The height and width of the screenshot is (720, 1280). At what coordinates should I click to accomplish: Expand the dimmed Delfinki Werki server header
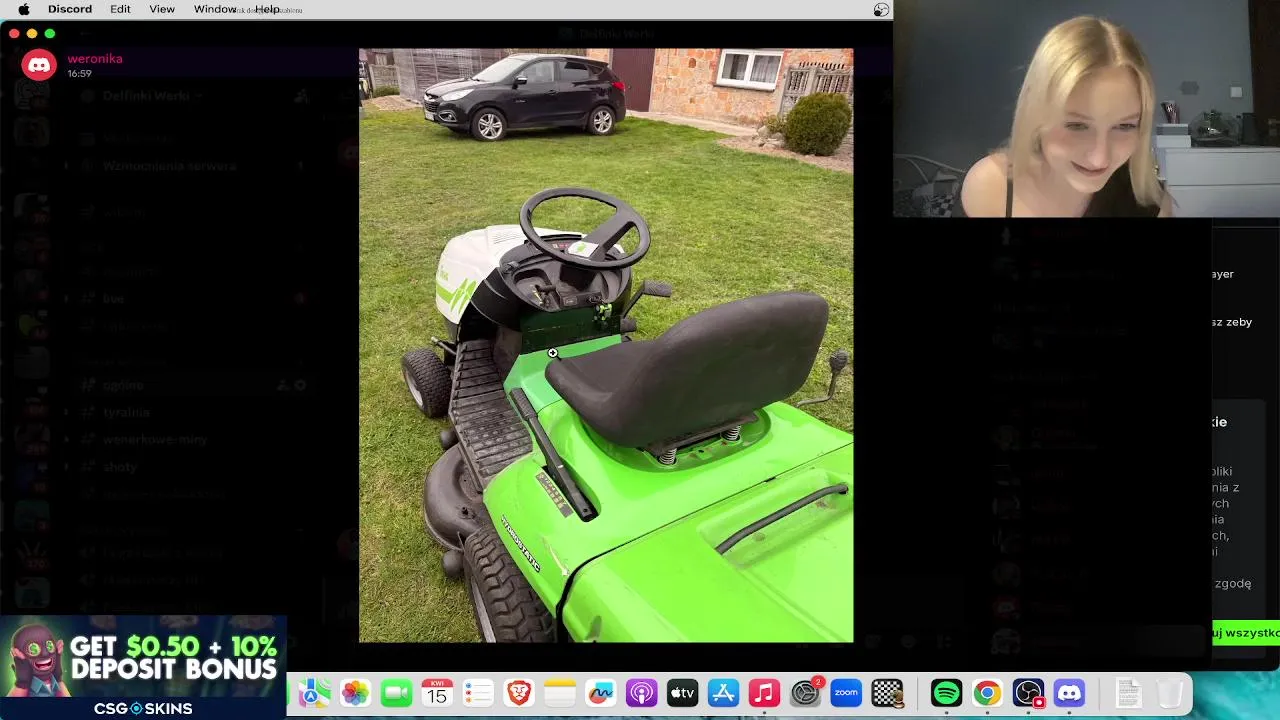pos(152,96)
